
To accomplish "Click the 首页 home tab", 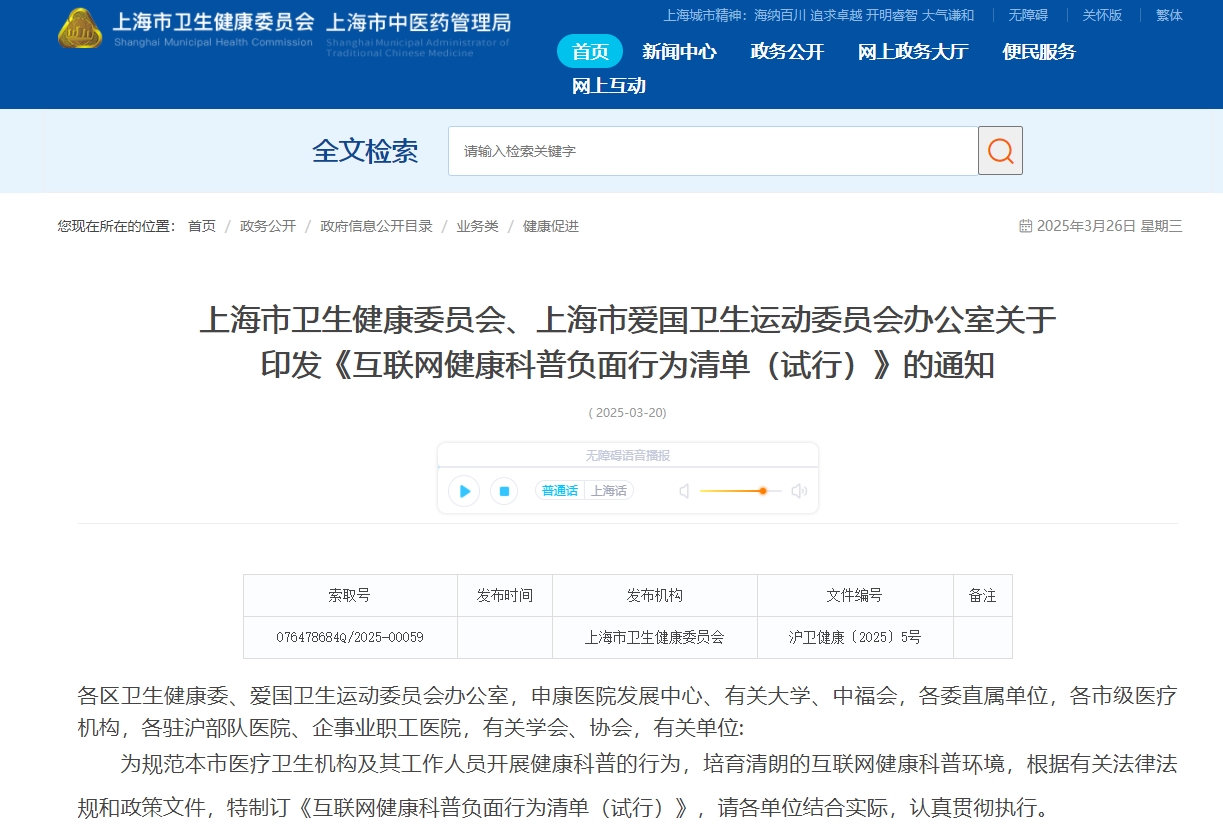I will pos(590,52).
